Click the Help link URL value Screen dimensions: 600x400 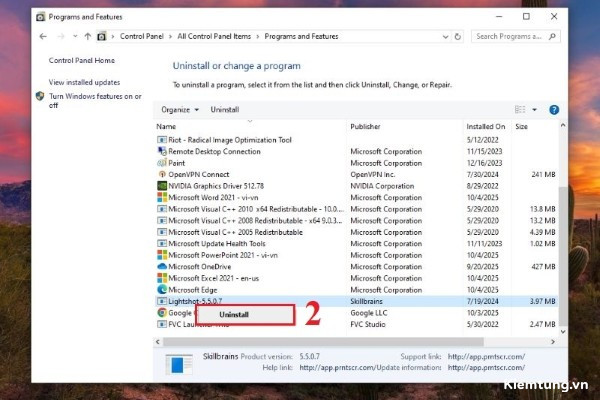tap(336, 367)
